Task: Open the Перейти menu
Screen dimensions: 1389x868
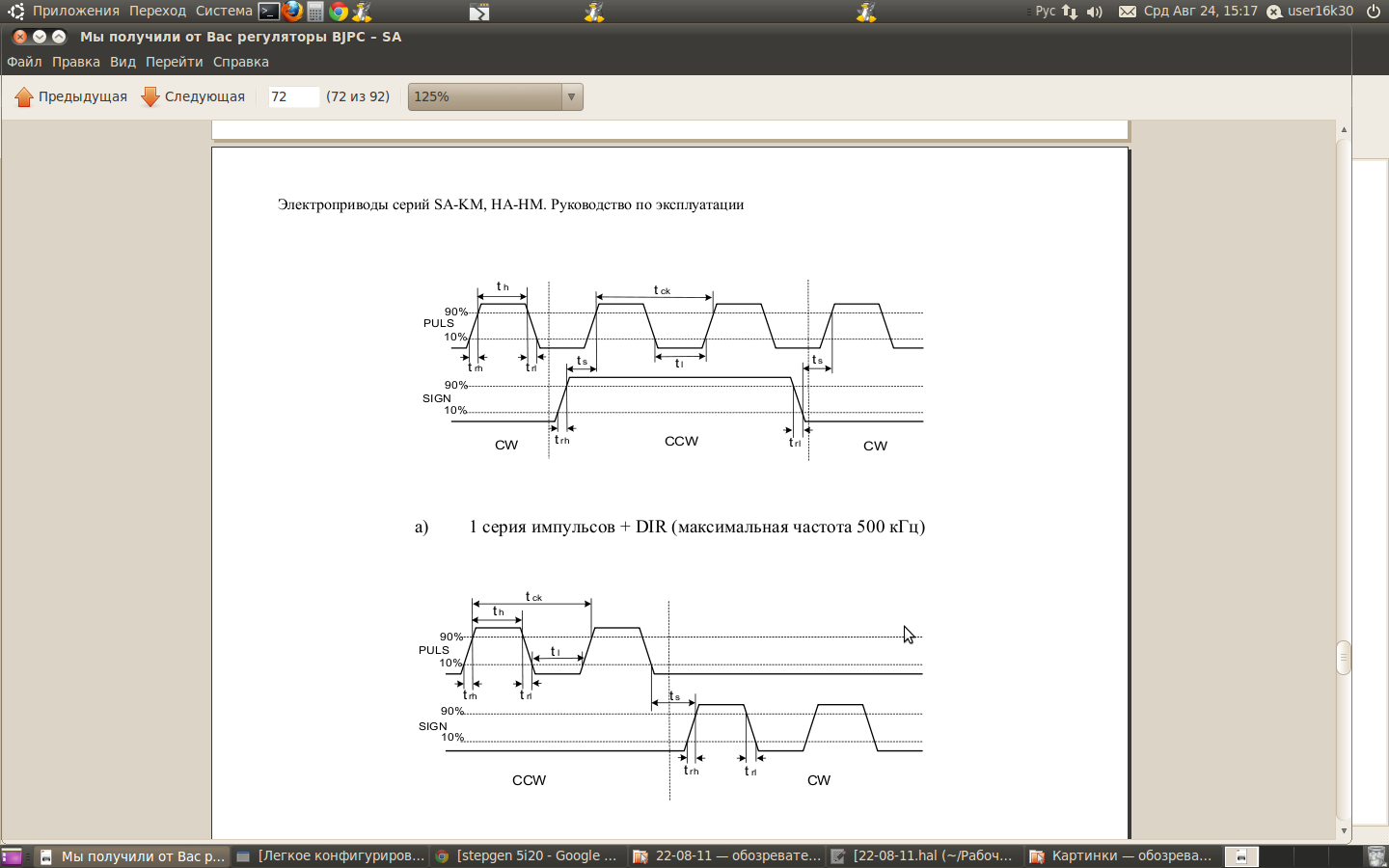Action: pos(175,62)
